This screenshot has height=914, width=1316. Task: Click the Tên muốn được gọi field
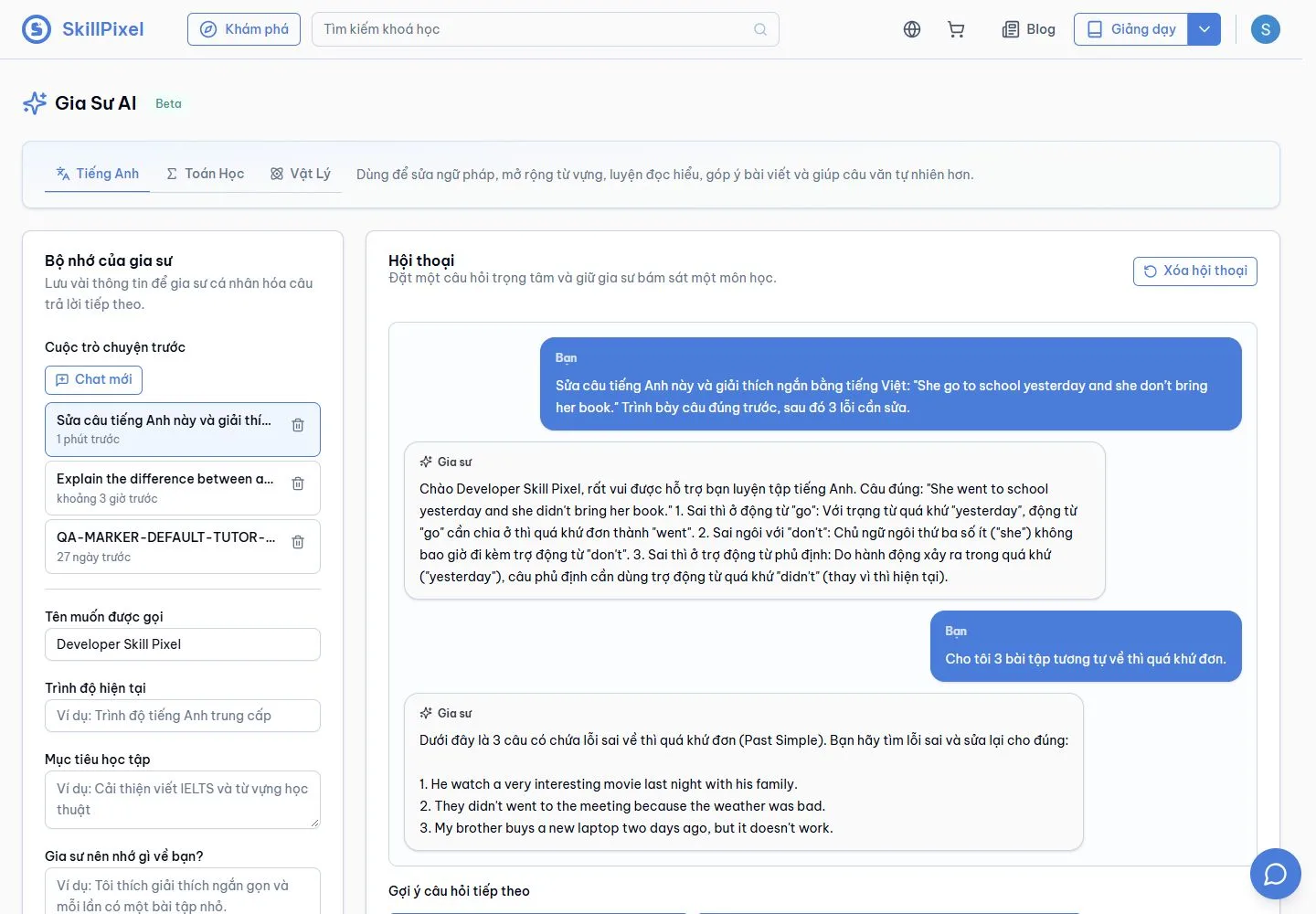pos(183,644)
